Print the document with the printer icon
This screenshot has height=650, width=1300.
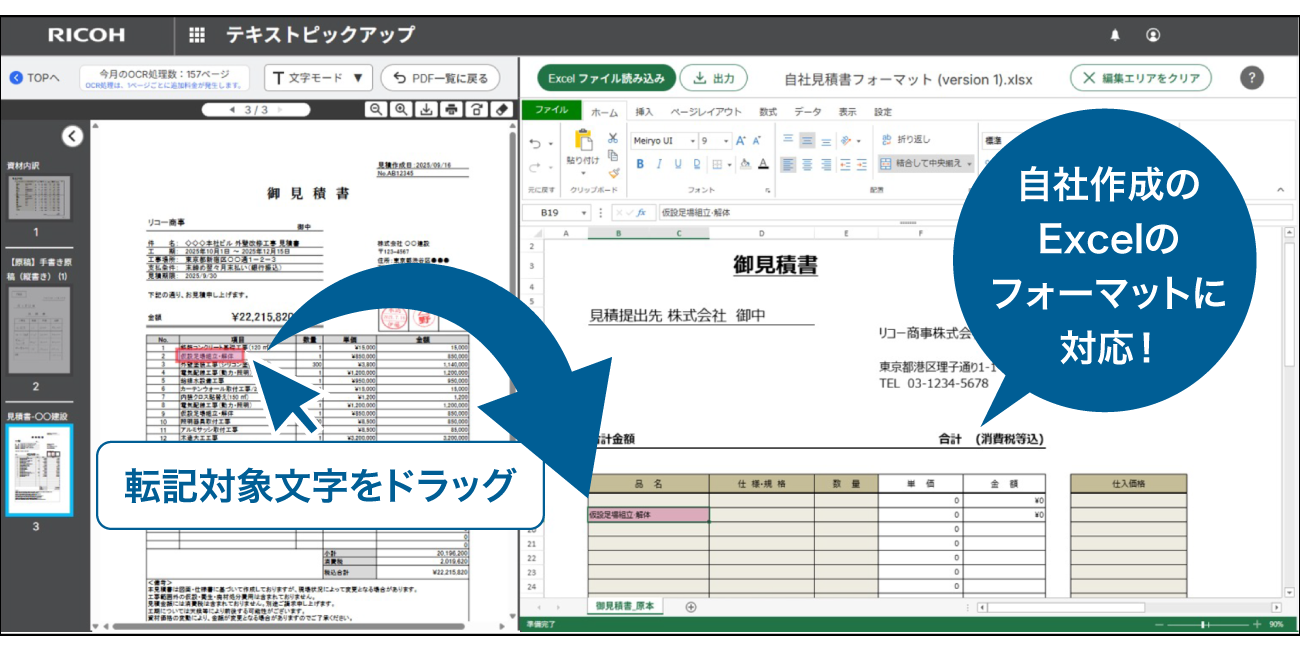coord(452,110)
